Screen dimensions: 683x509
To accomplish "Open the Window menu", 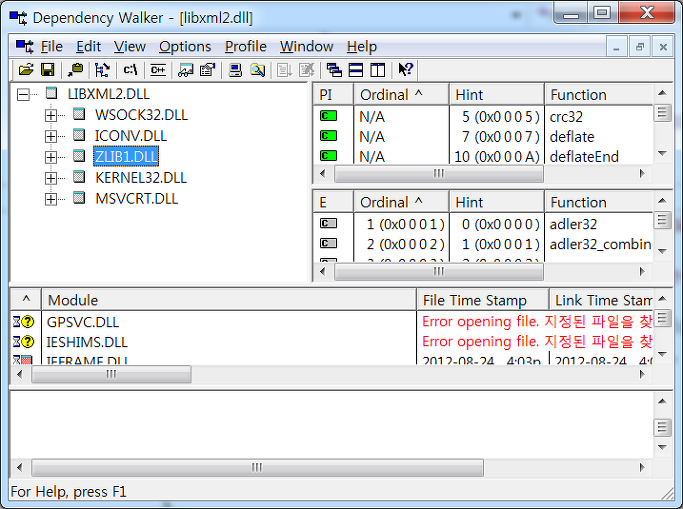I will pos(307,47).
